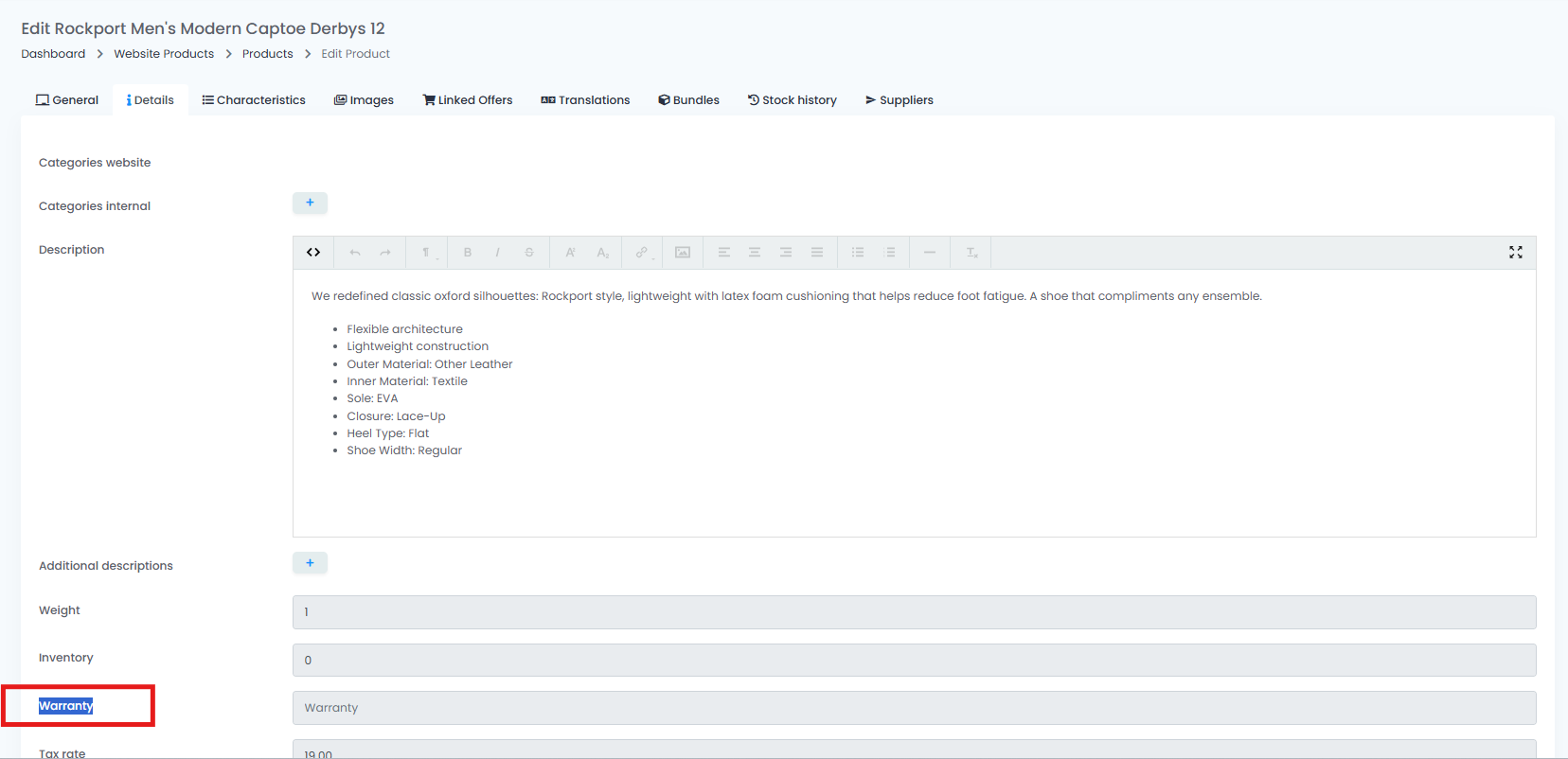Apply italic formatting in description editor
Screen dimensions: 1568x759
click(498, 253)
